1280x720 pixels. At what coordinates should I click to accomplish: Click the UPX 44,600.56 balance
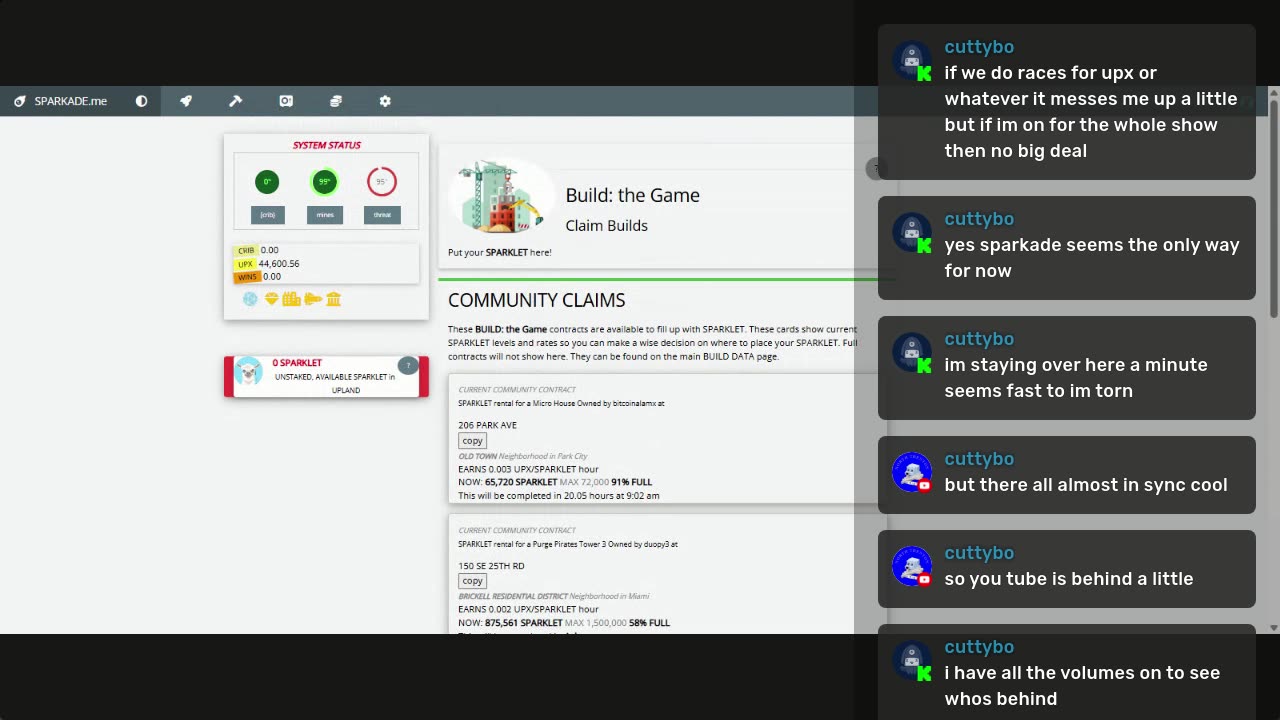[267, 264]
